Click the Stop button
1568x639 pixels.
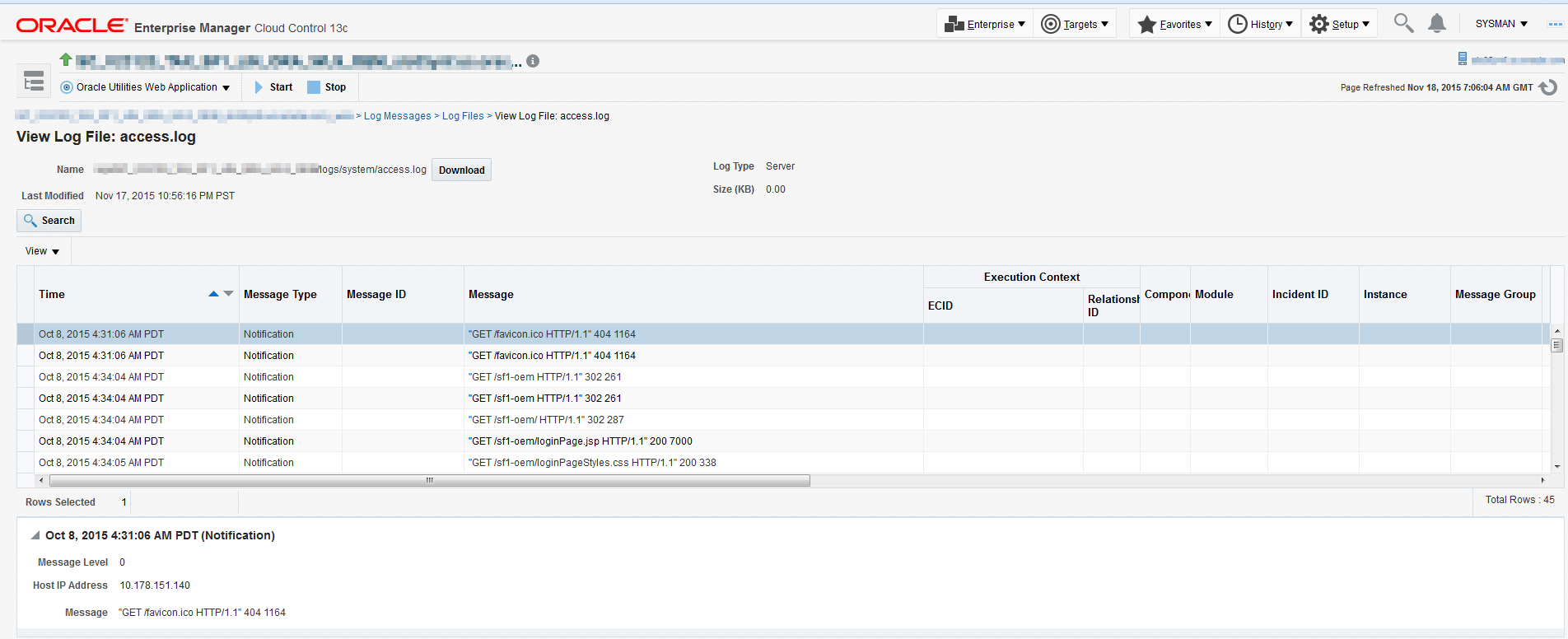[x=327, y=87]
